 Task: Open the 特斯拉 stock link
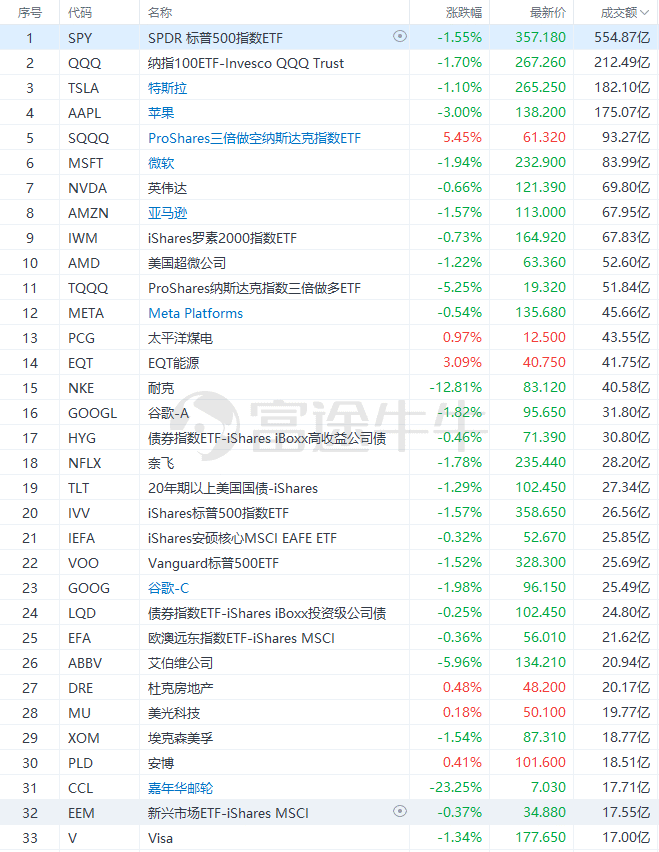coord(167,88)
